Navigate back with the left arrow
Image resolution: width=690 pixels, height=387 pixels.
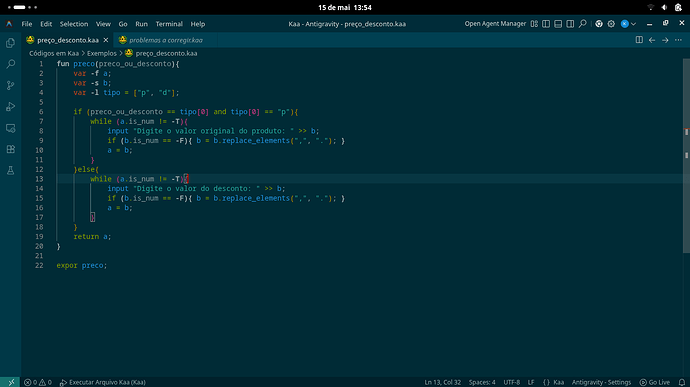pos(652,40)
